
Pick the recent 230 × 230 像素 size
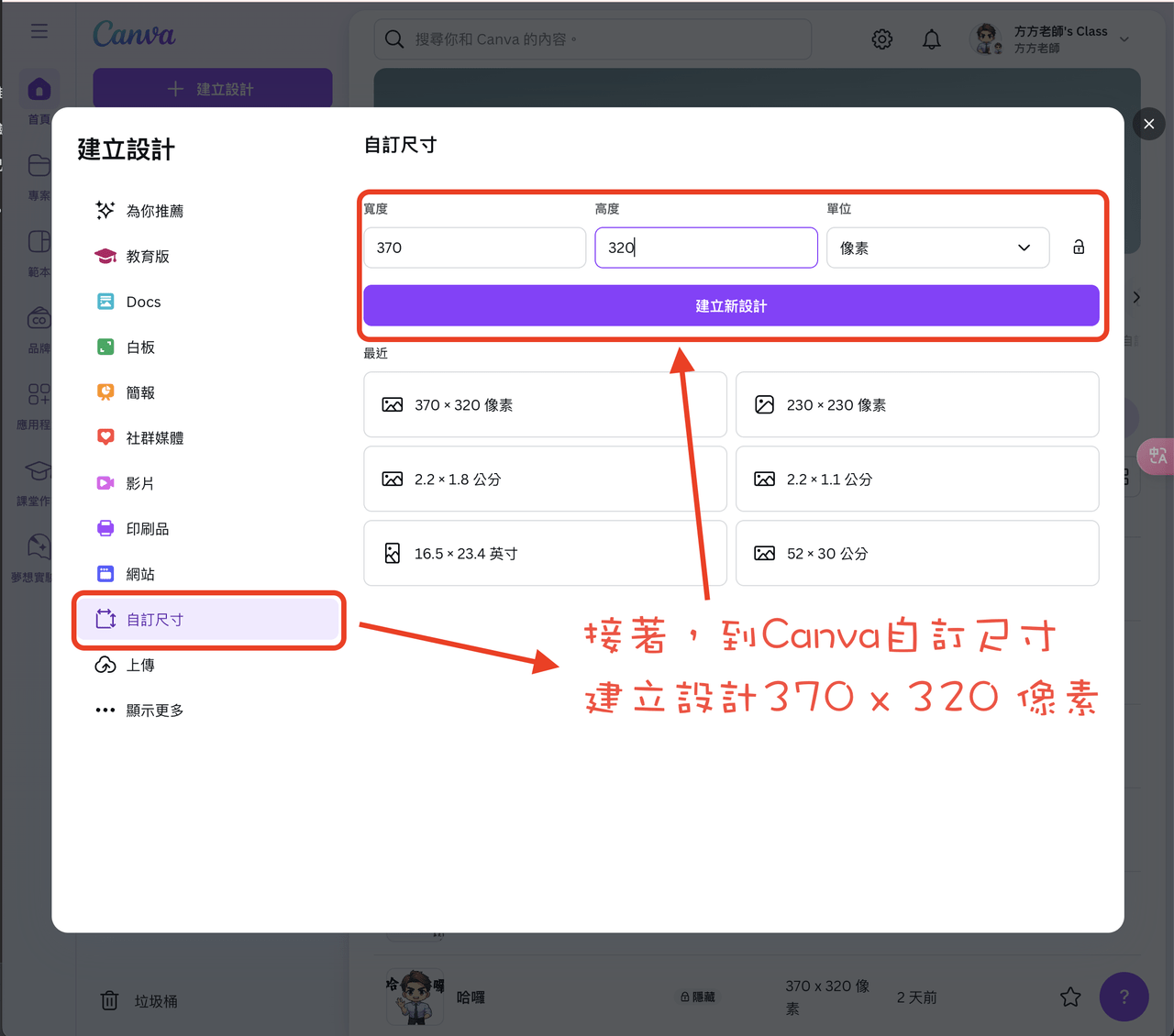click(917, 404)
